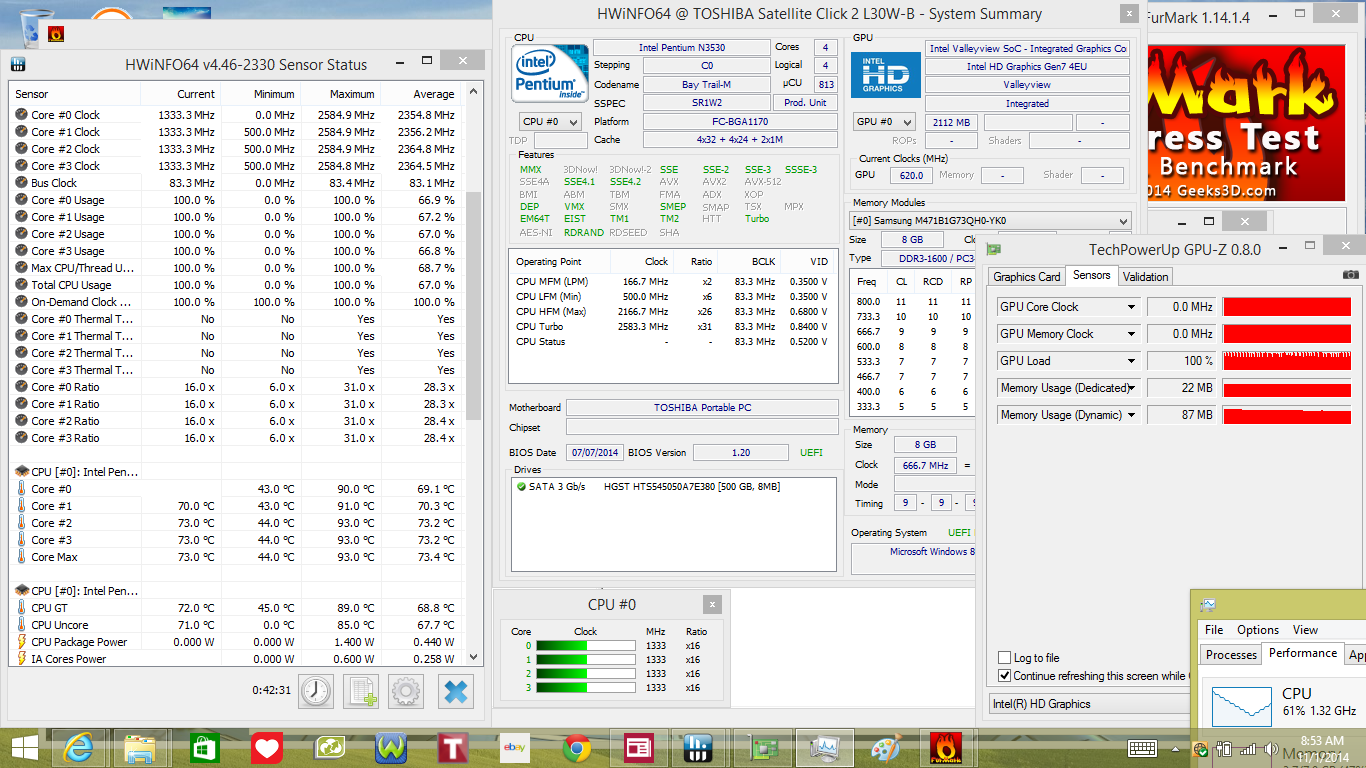Image resolution: width=1366 pixels, height=768 pixels.
Task: Select the Sensors tab in GPU-Z
Action: pyautogui.click(x=1091, y=275)
